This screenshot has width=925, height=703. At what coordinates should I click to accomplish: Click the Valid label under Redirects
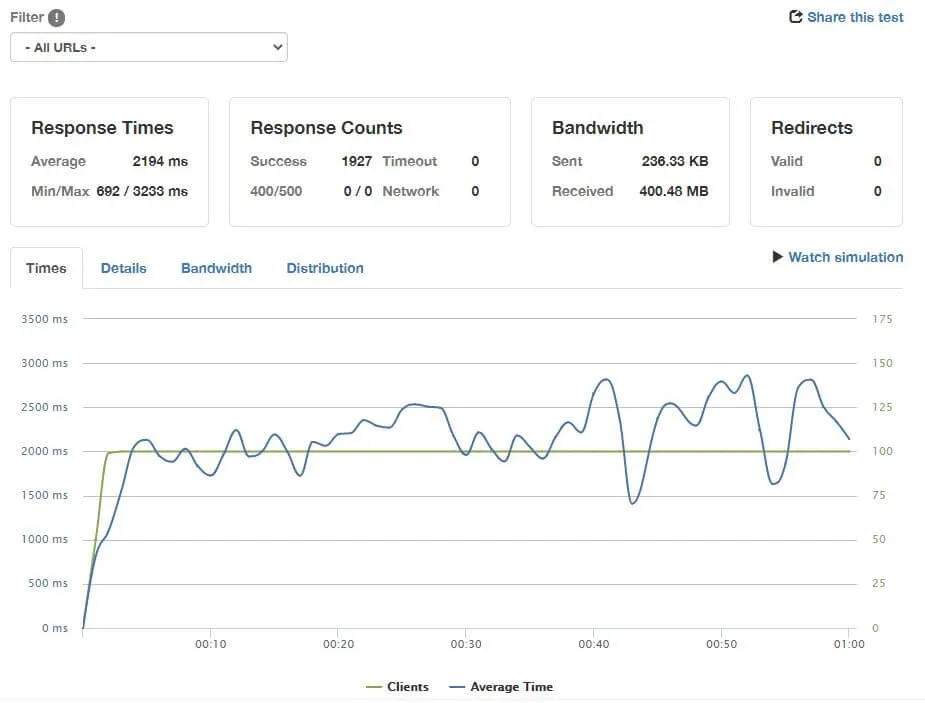(x=786, y=161)
